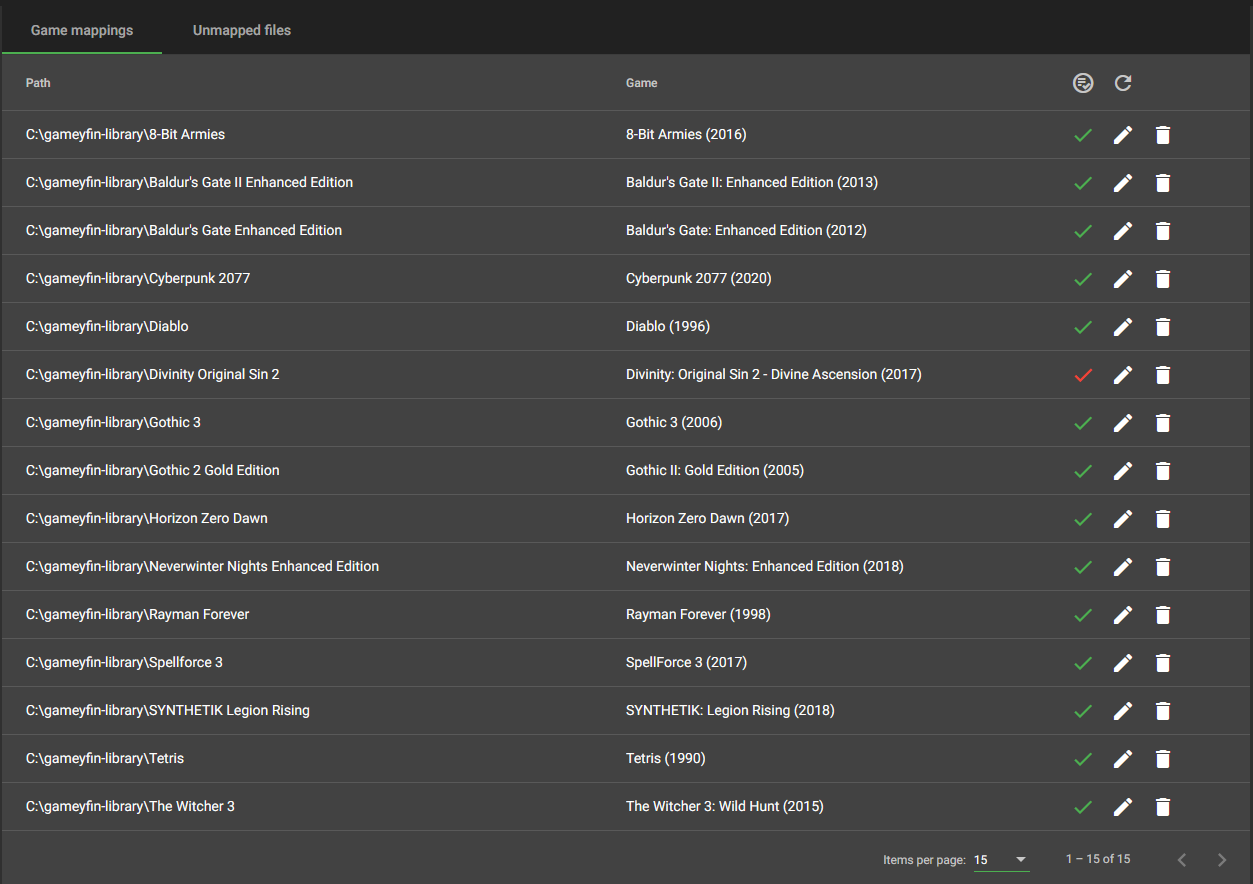Select the Game mappings tab
Image resolution: width=1253 pixels, height=884 pixels.
point(82,30)
